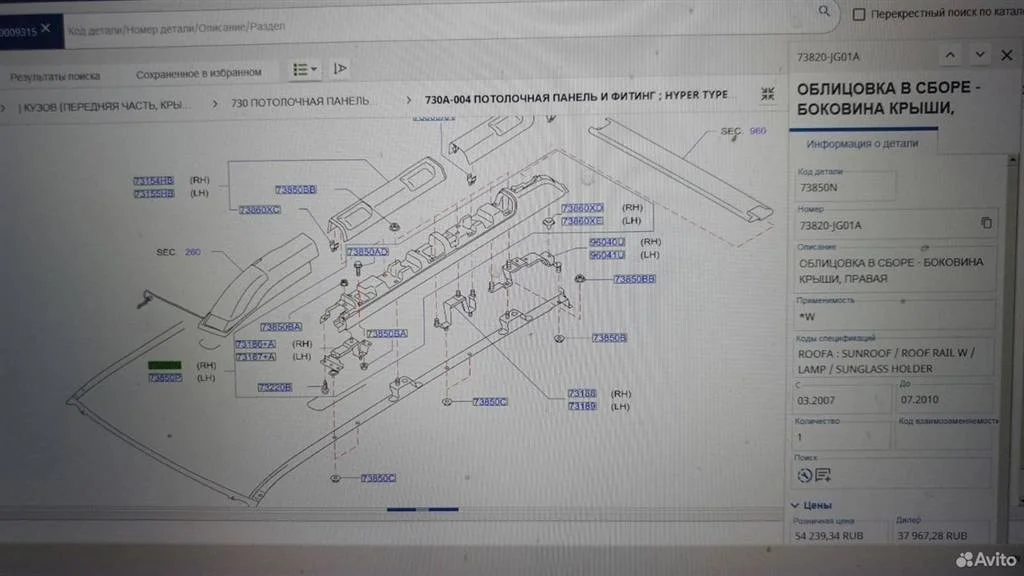Viewport: 1024px width, 576px height.
Task: Click the magnifier search icon
Action: (x=825, y=12)
